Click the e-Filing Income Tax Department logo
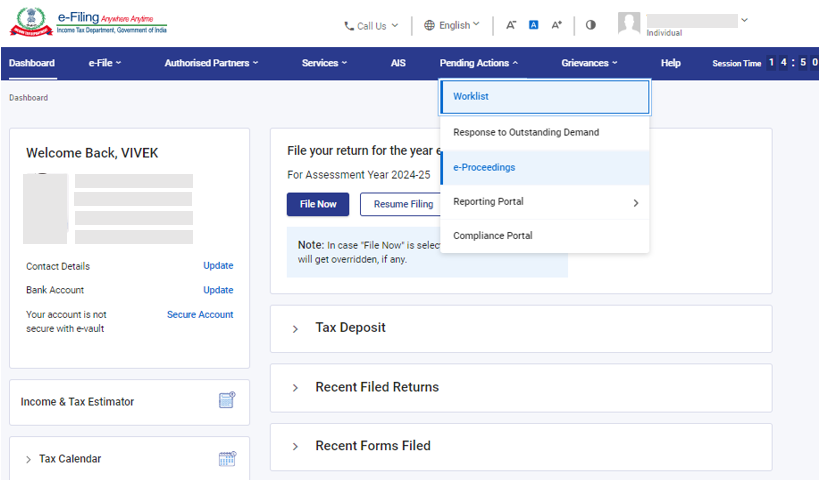This screenshot has height=483, width=826. [88, 24]
